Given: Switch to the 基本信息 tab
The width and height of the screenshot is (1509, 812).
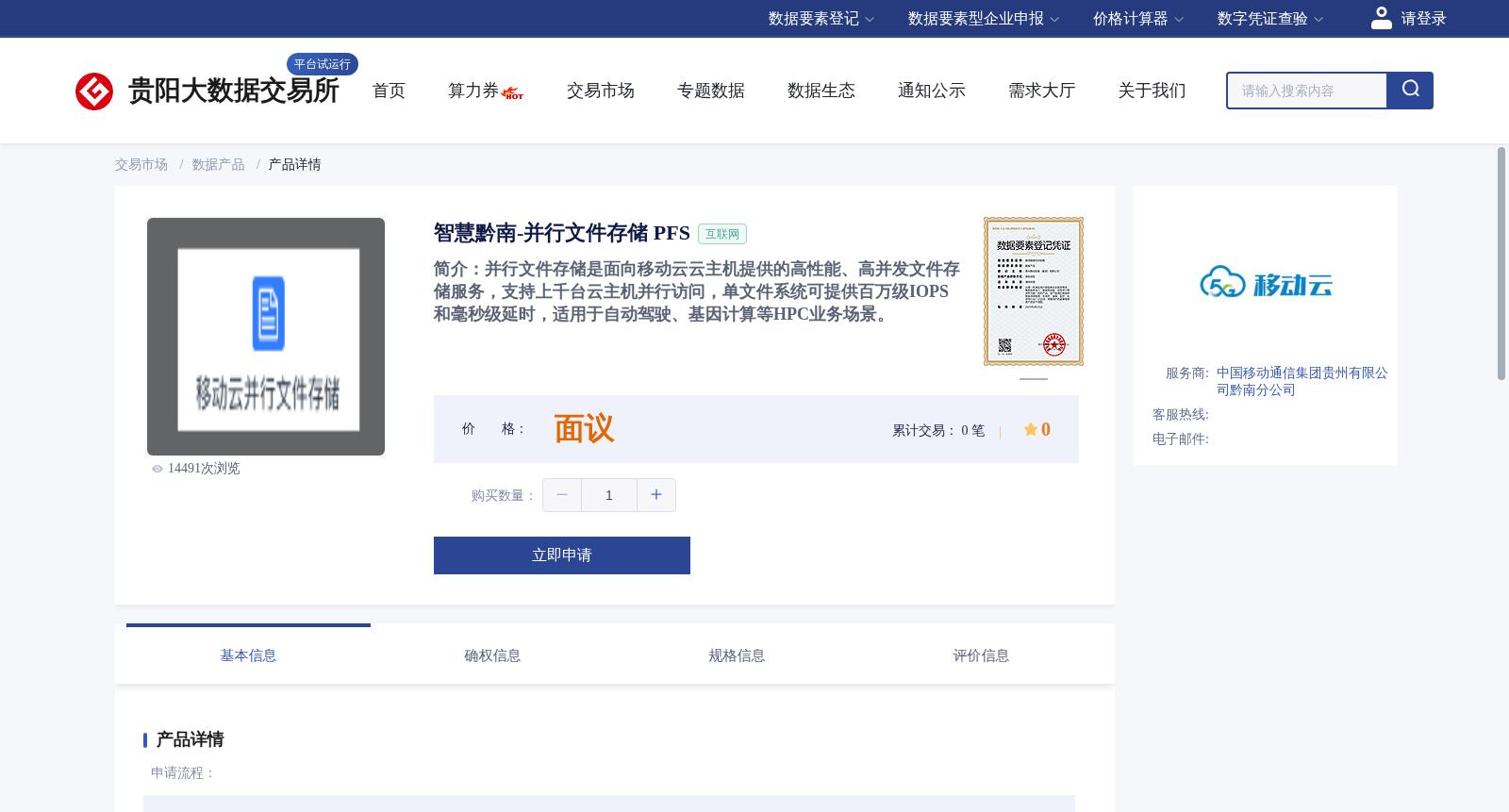Looking at the screenshot, I should click(x=248, y=655).
